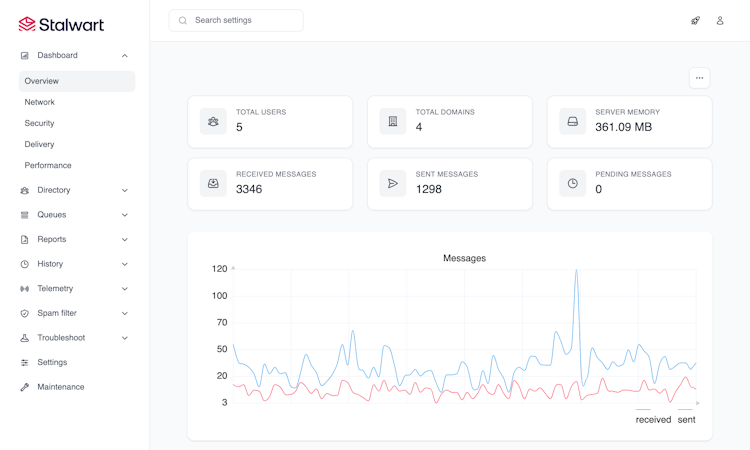Click the Troubleshoot menu label
Viewport: 750px width, 450px height.
(61, 338)
